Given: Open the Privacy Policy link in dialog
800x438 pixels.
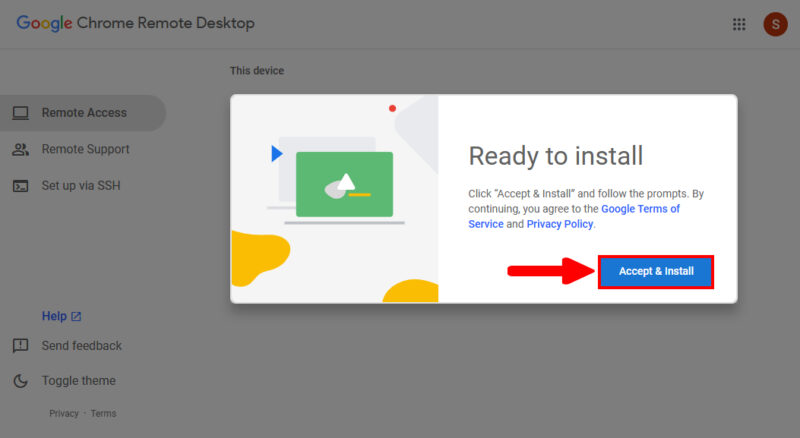Looking at the screenshot, I should pos(560,224).
